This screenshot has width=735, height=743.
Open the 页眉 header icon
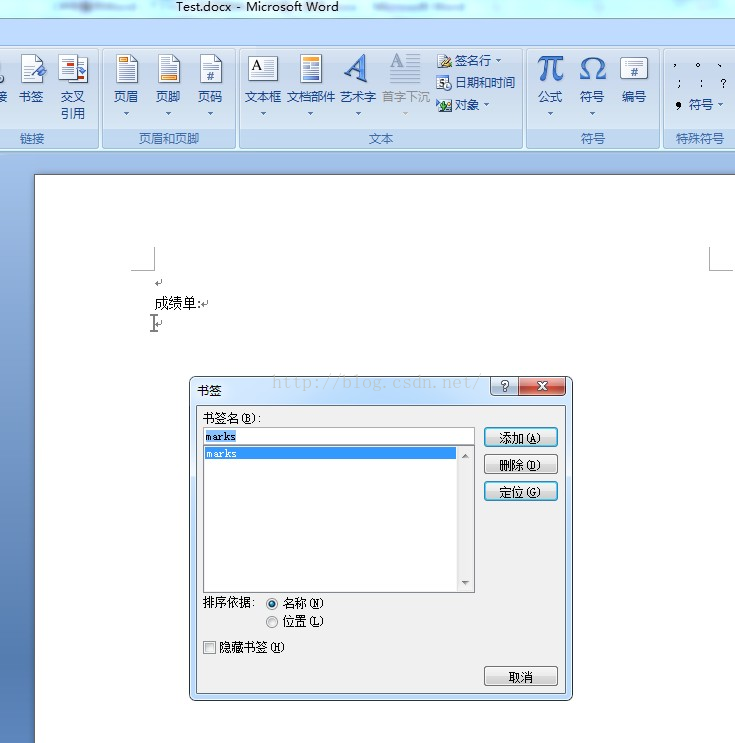(x=126, y=79)
